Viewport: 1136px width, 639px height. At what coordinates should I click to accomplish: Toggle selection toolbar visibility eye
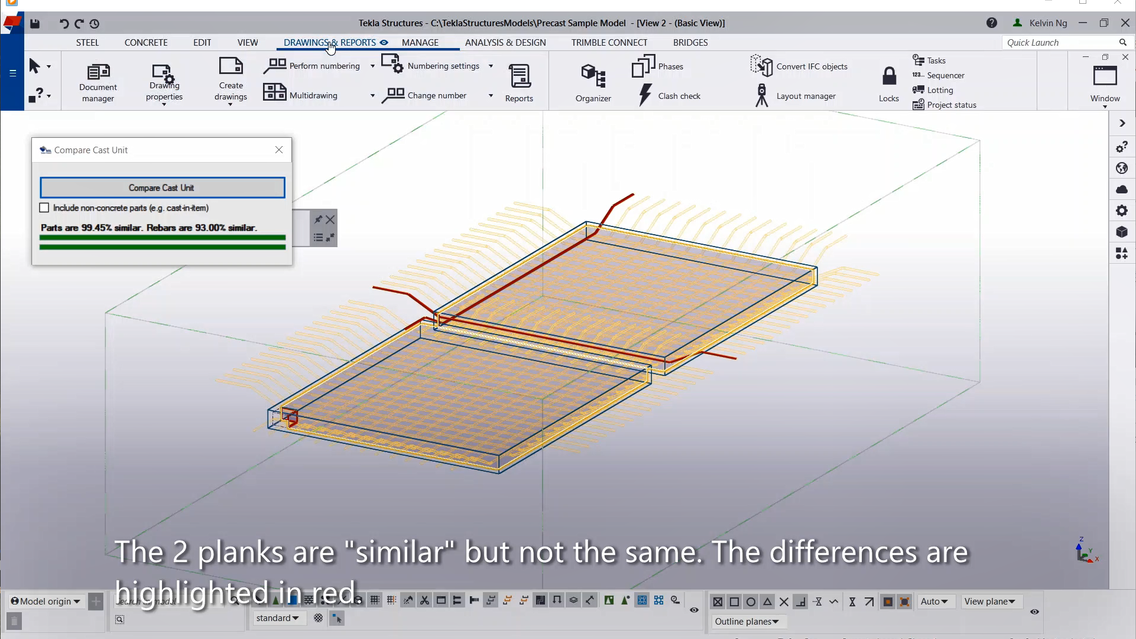click(694, 610)
